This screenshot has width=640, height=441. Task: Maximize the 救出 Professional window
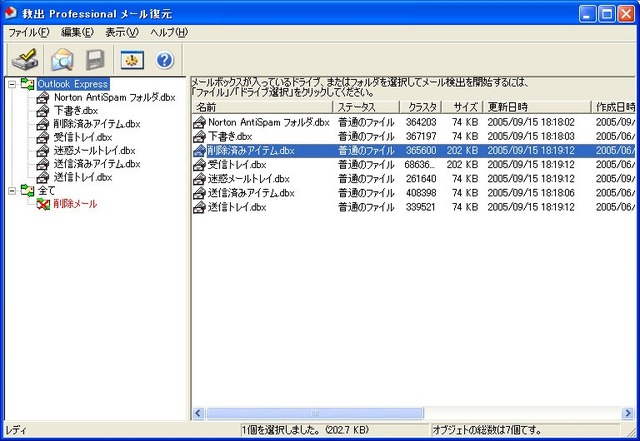point(607,14)
